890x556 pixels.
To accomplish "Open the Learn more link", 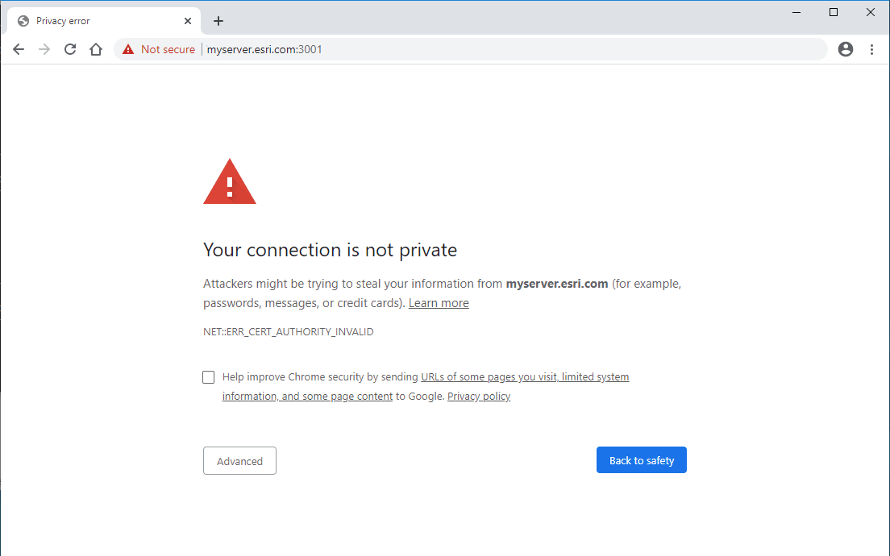I will [438, 303].
